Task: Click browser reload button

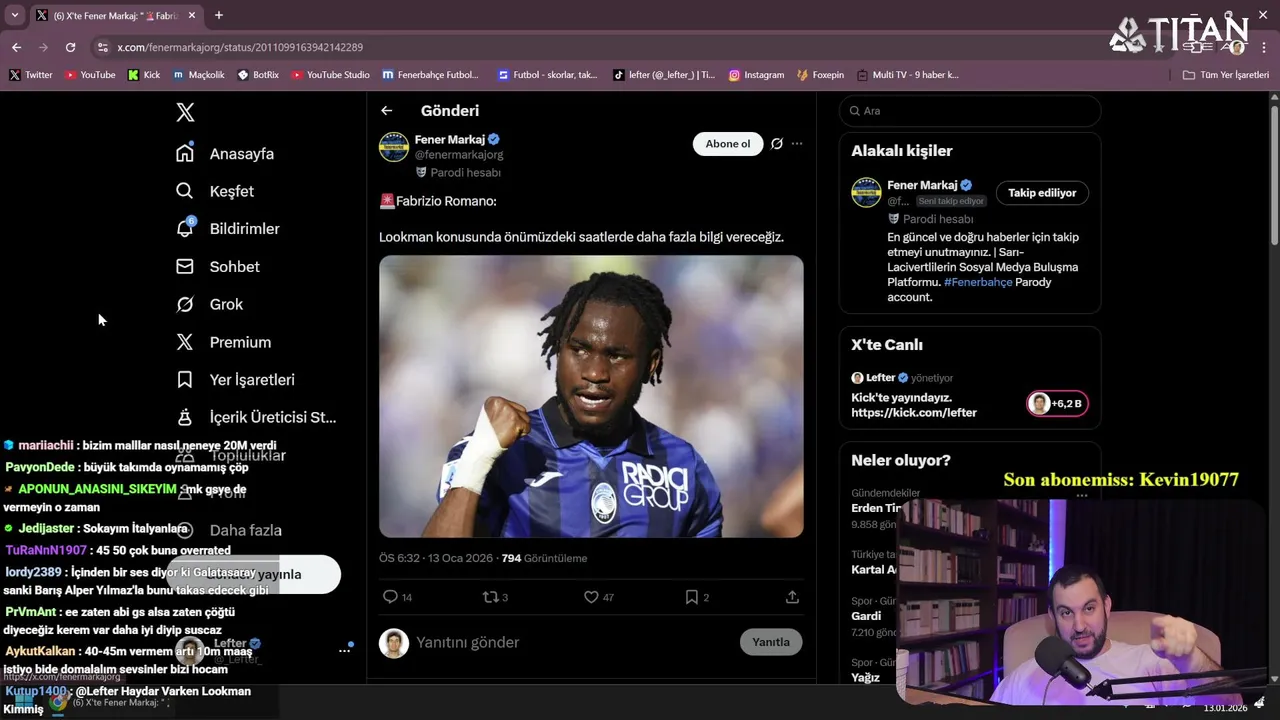Action: [70, 47]
